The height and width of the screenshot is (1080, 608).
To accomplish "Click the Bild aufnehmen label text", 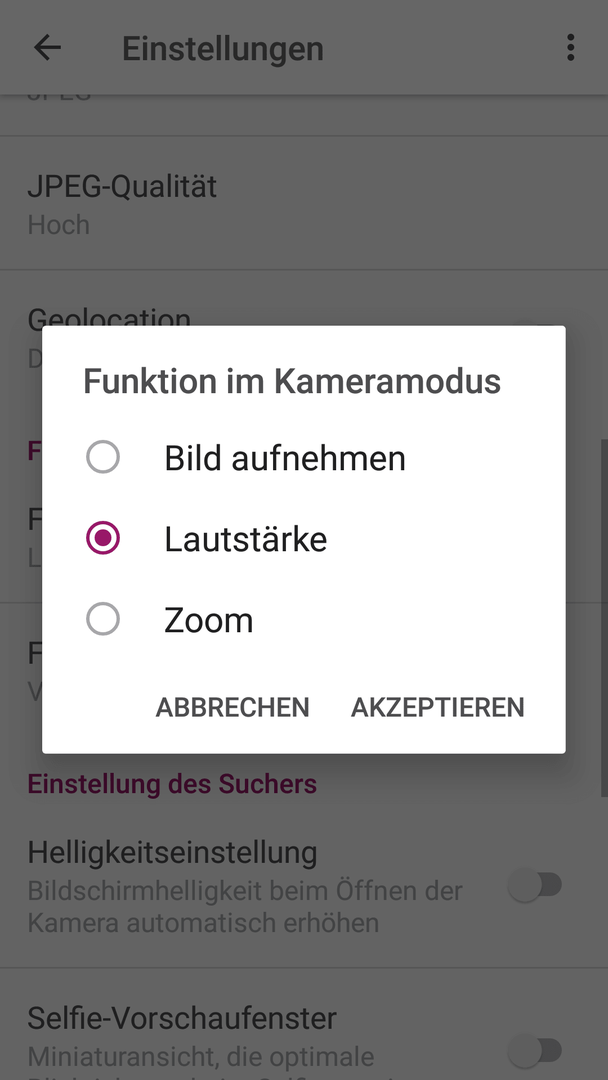I will click(x=284, y=458).
